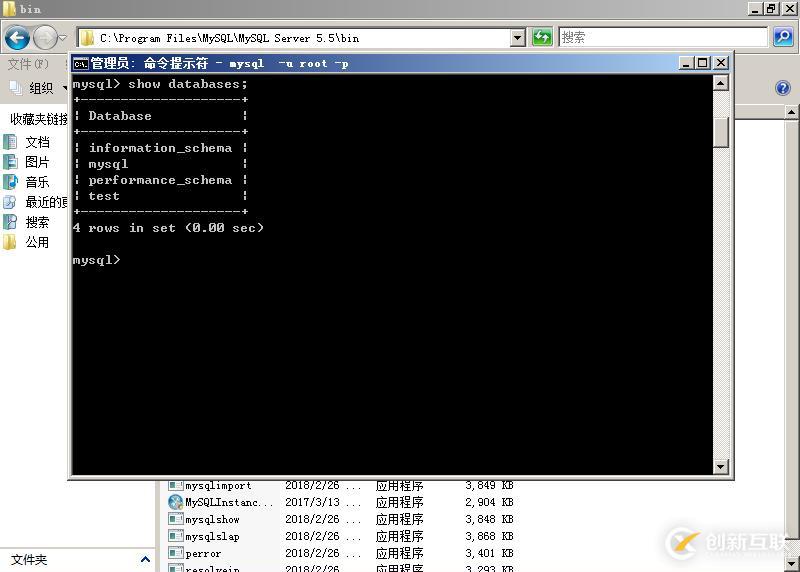Click the Explorer back navigation arrow
Screen dimensions: 800x572
[17, 38]
